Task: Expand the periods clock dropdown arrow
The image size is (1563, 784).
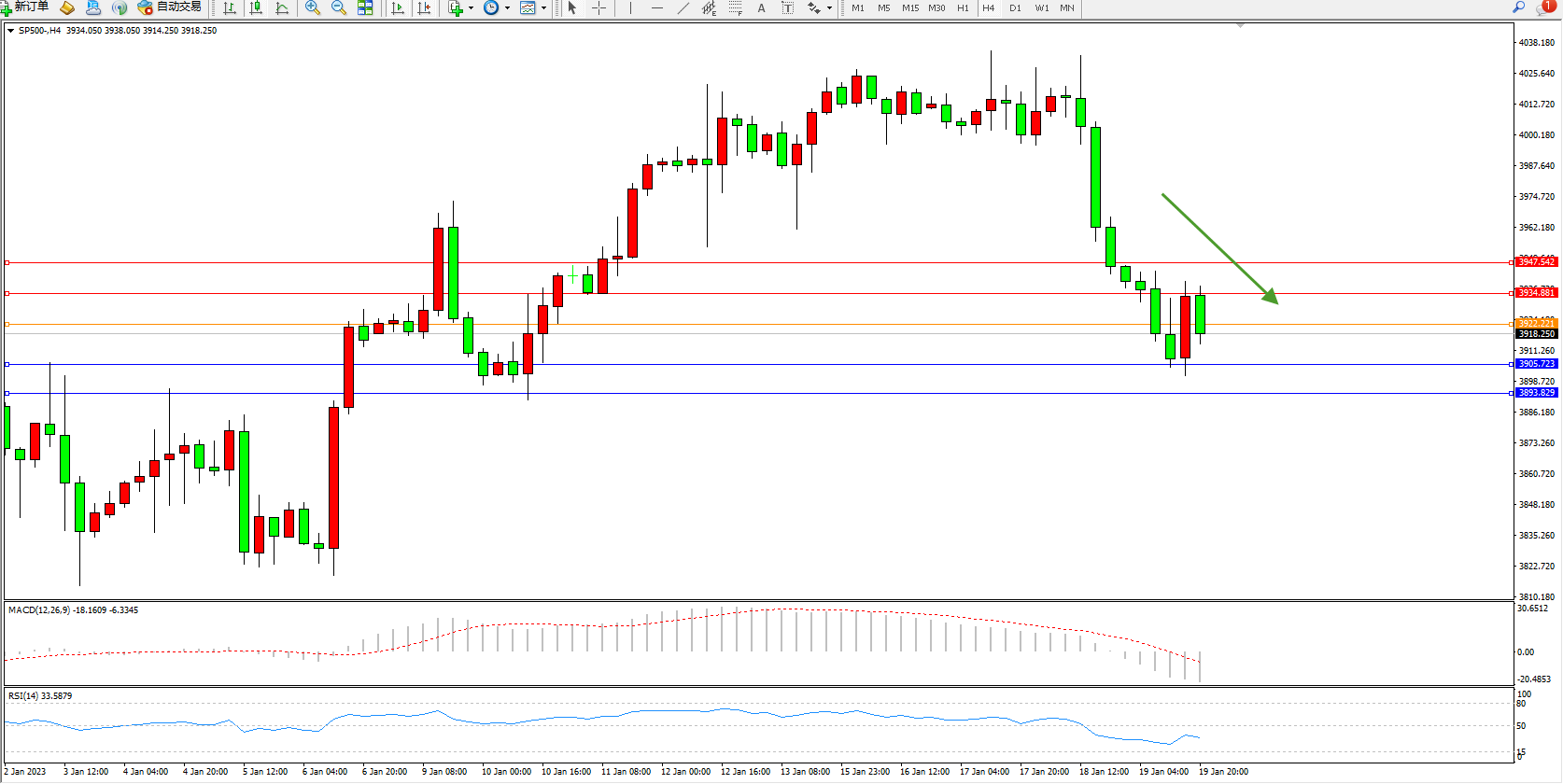Action: 507,8
